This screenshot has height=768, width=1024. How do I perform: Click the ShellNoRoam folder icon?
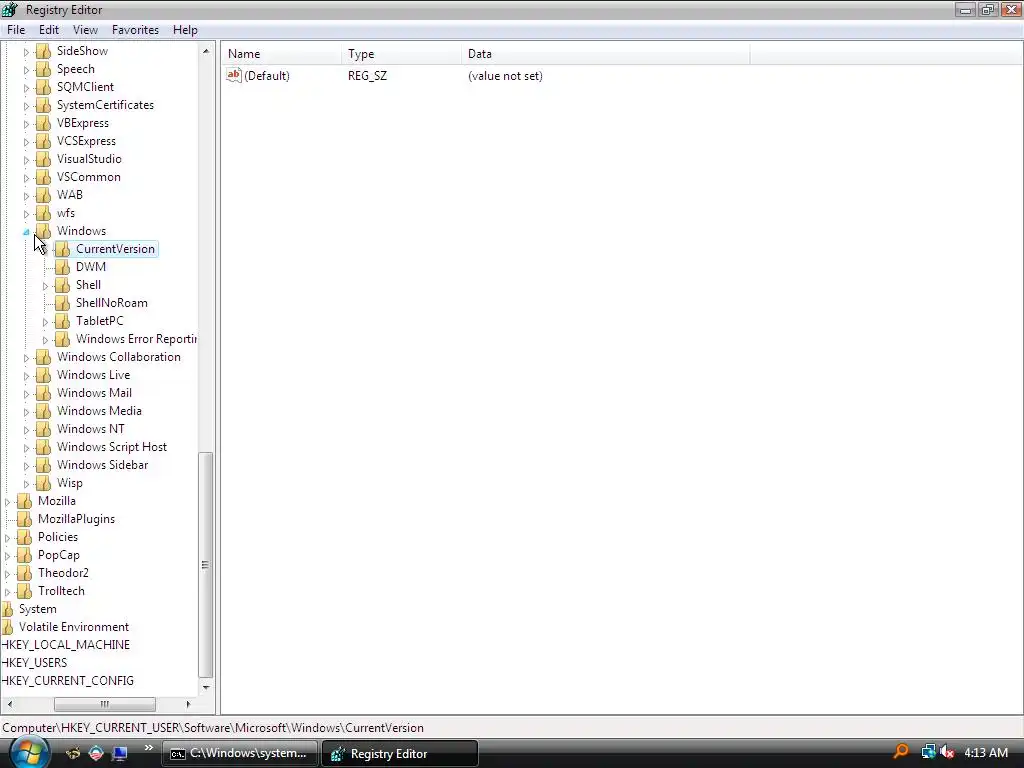pos(62,303)
